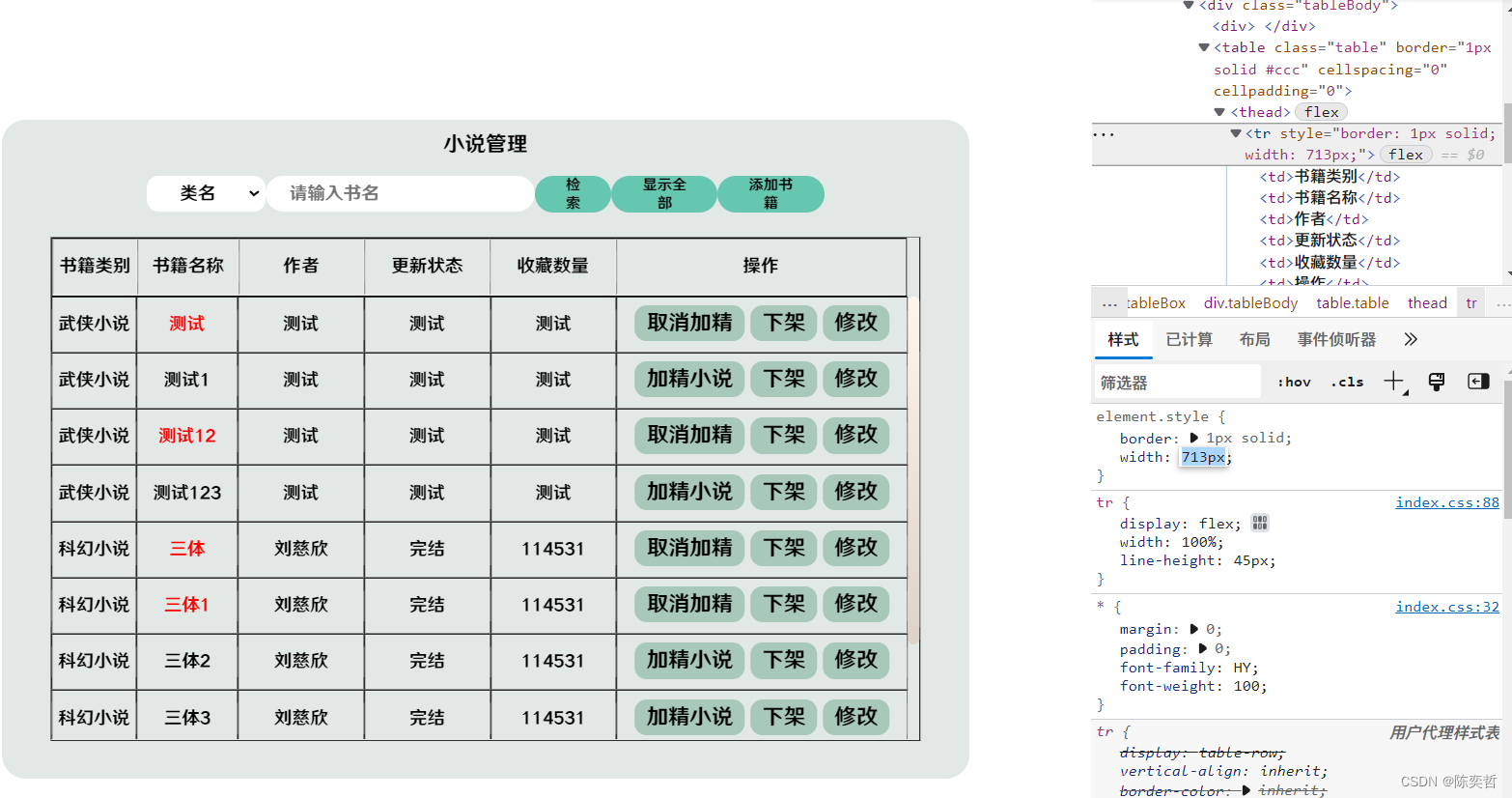This screenshot has width=1512, height=798.
Task: Click the 检索 search button
Action: (x=573, y=193)
